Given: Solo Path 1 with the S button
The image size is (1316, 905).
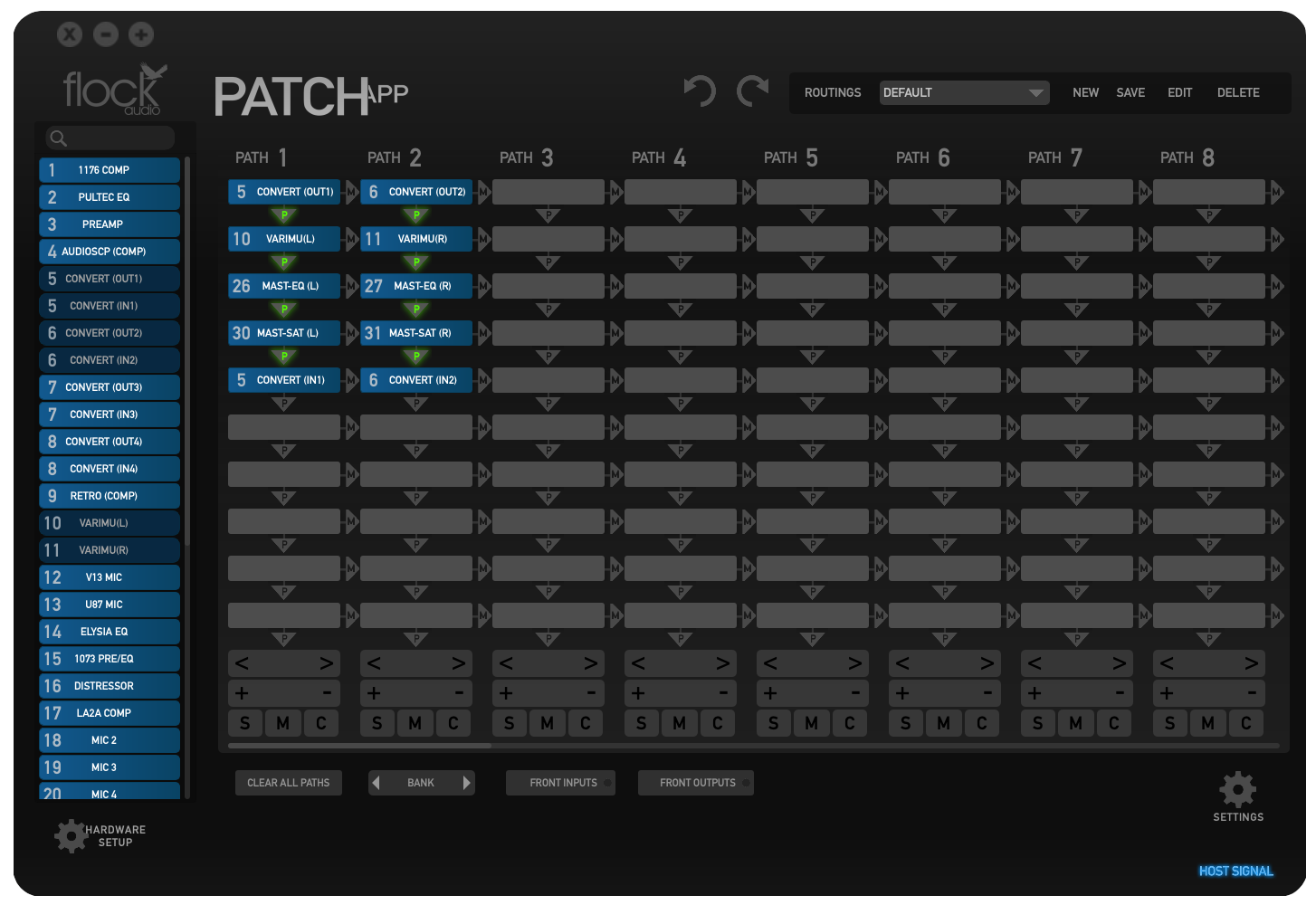Looking at the screenshot, I should point(244,723).
